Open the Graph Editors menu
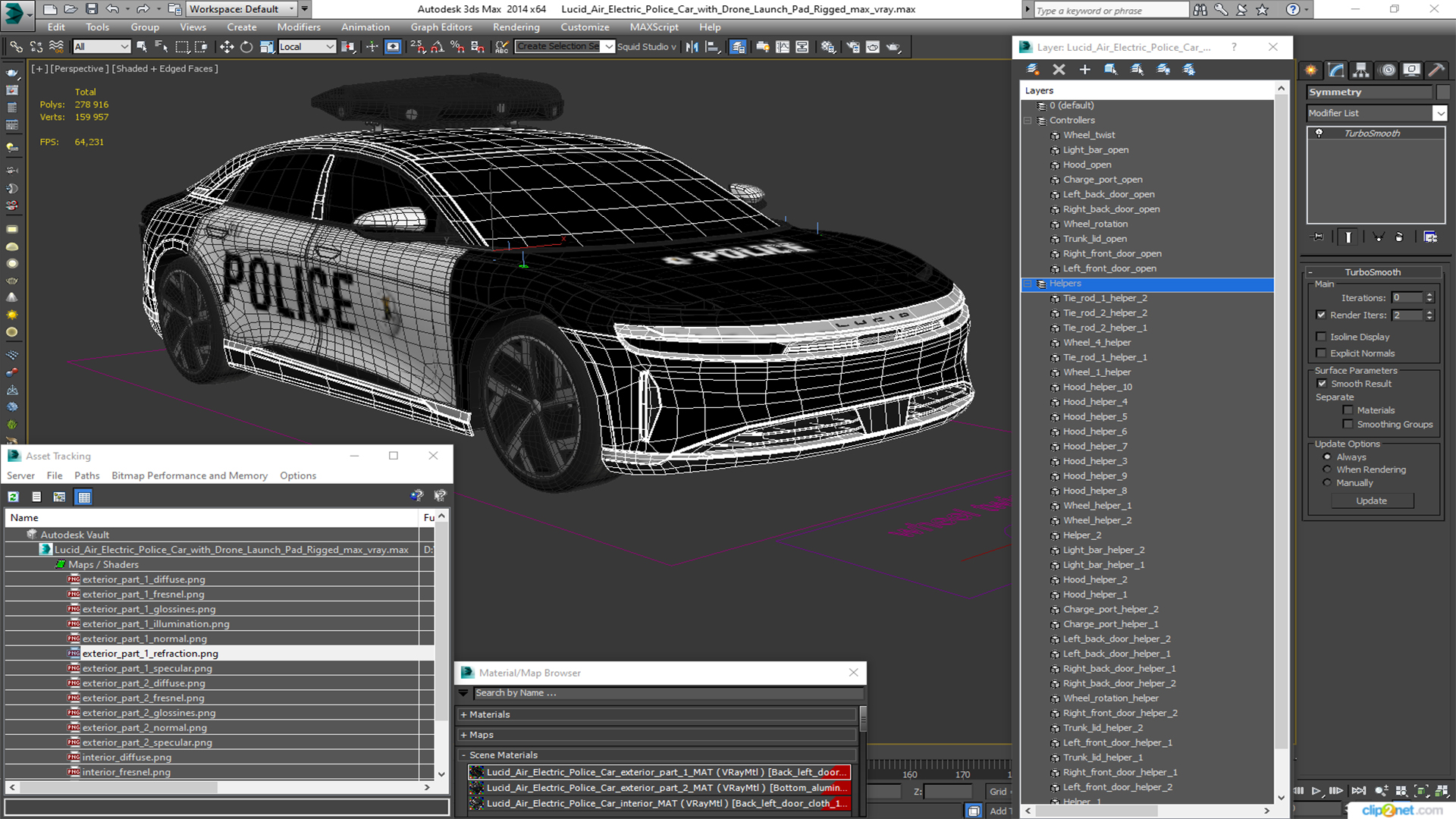1456x819 pixels. click(441, 27)
